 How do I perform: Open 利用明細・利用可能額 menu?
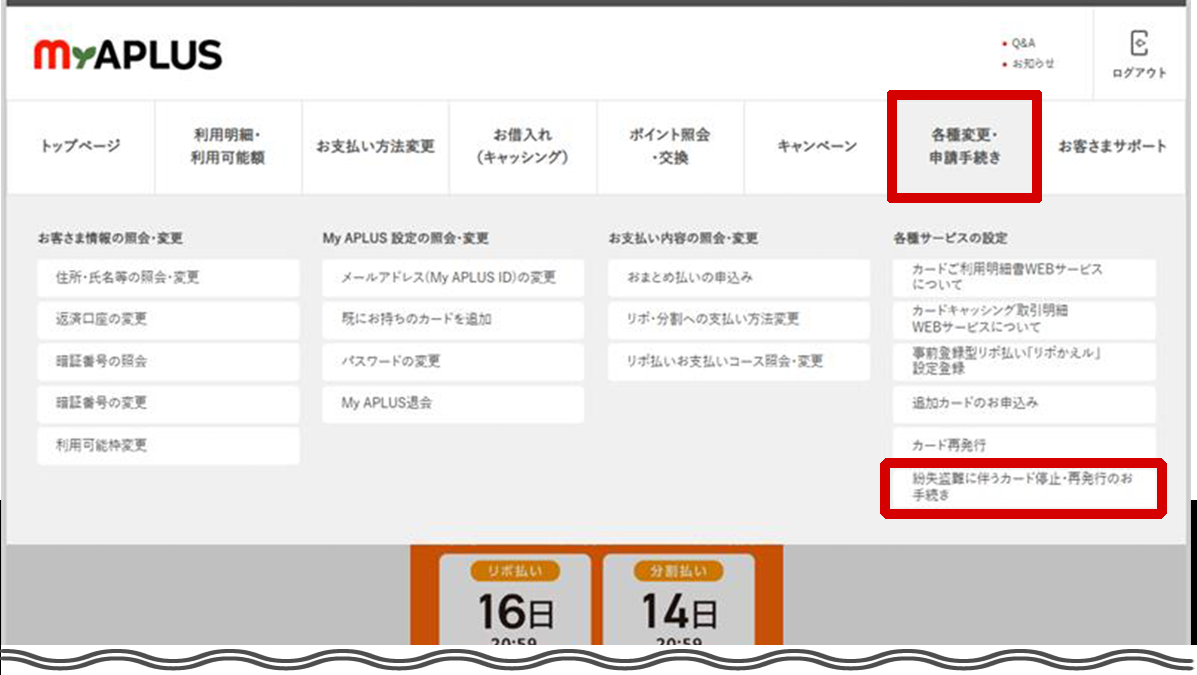click(x=228, y=146)
